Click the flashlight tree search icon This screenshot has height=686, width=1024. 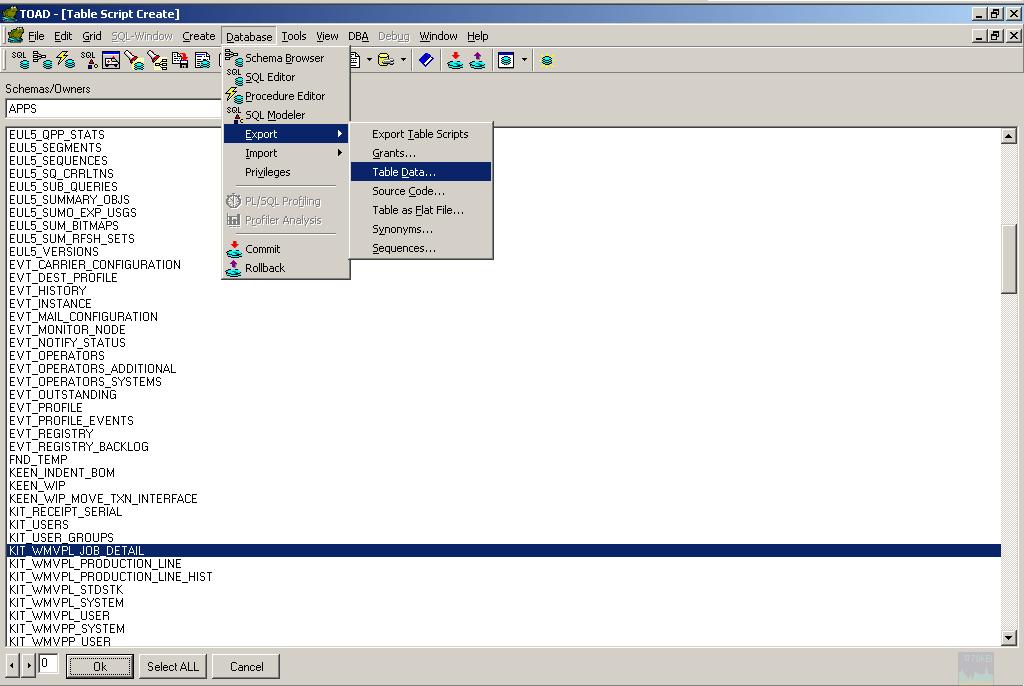(157, 60)
